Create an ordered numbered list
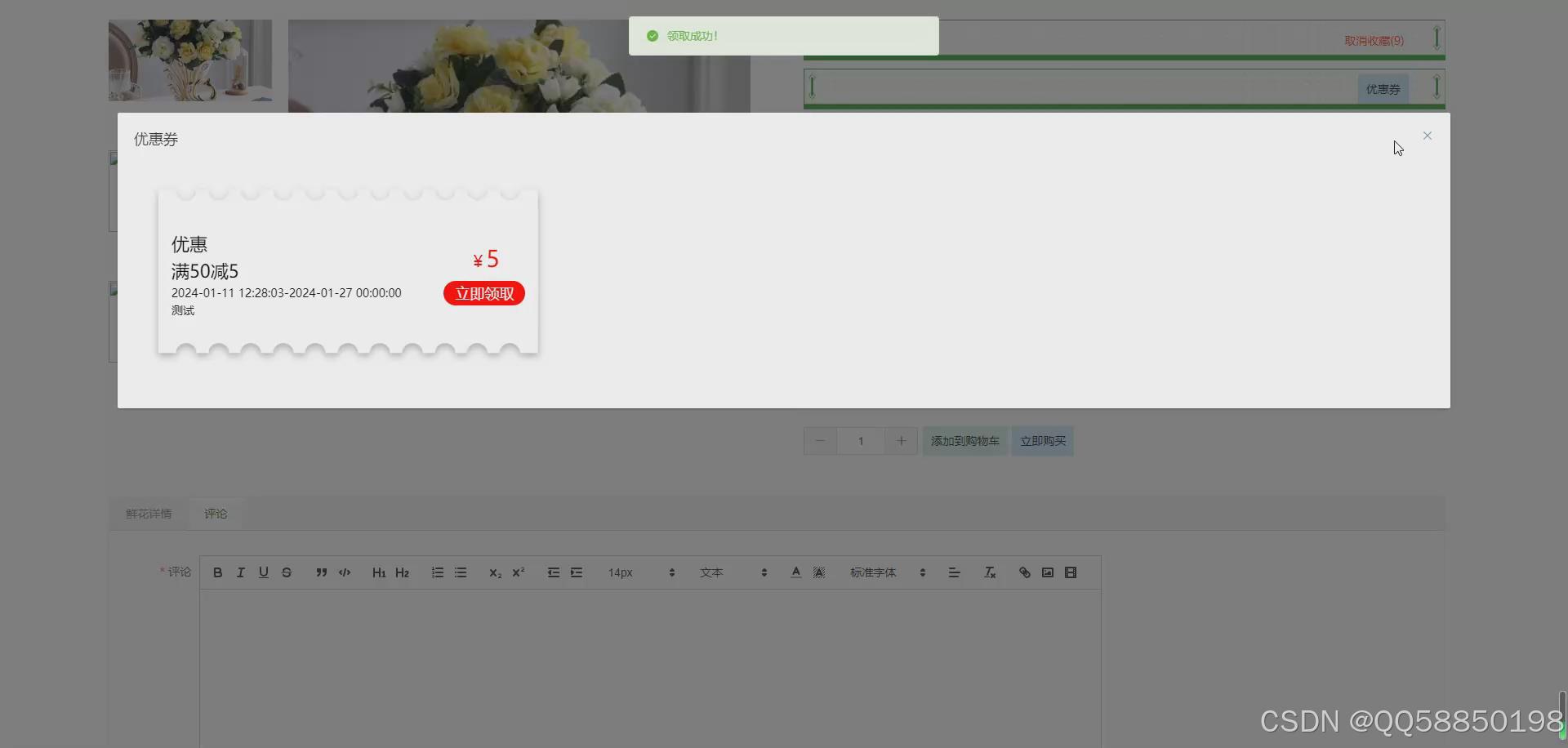Viewport: 1568px width, 748px height. (438, 572)
